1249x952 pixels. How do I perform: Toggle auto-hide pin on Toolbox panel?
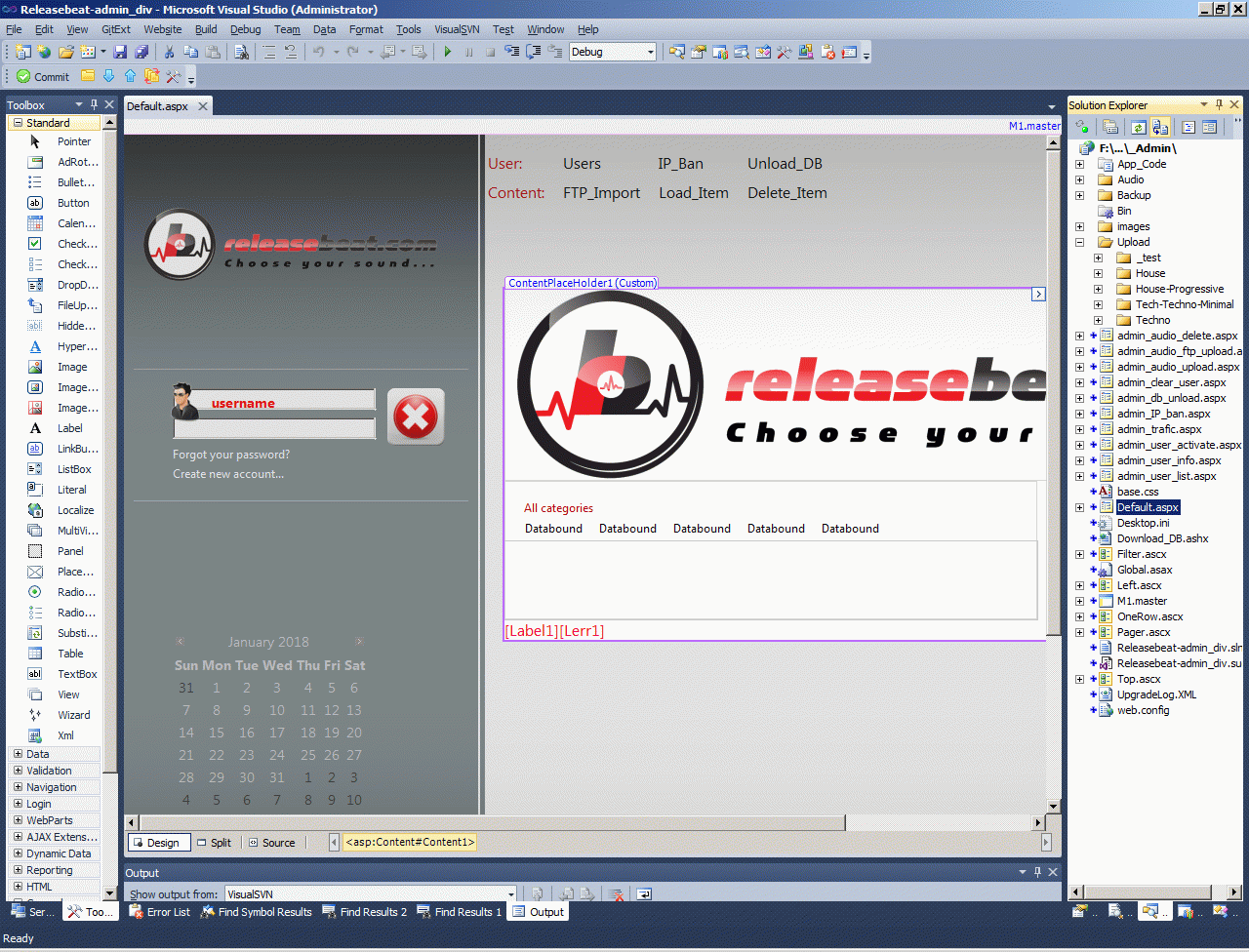coord(94,104)
